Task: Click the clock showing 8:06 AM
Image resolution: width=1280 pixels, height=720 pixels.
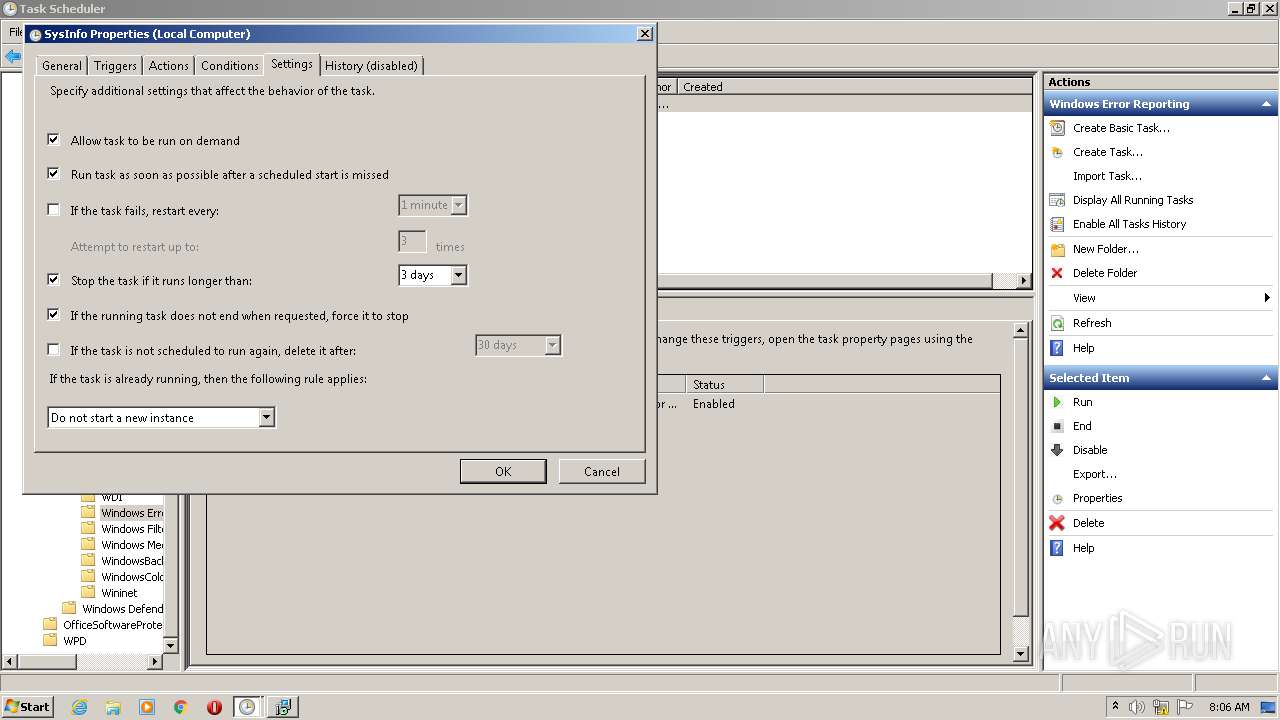Action: pos(1229,707)
